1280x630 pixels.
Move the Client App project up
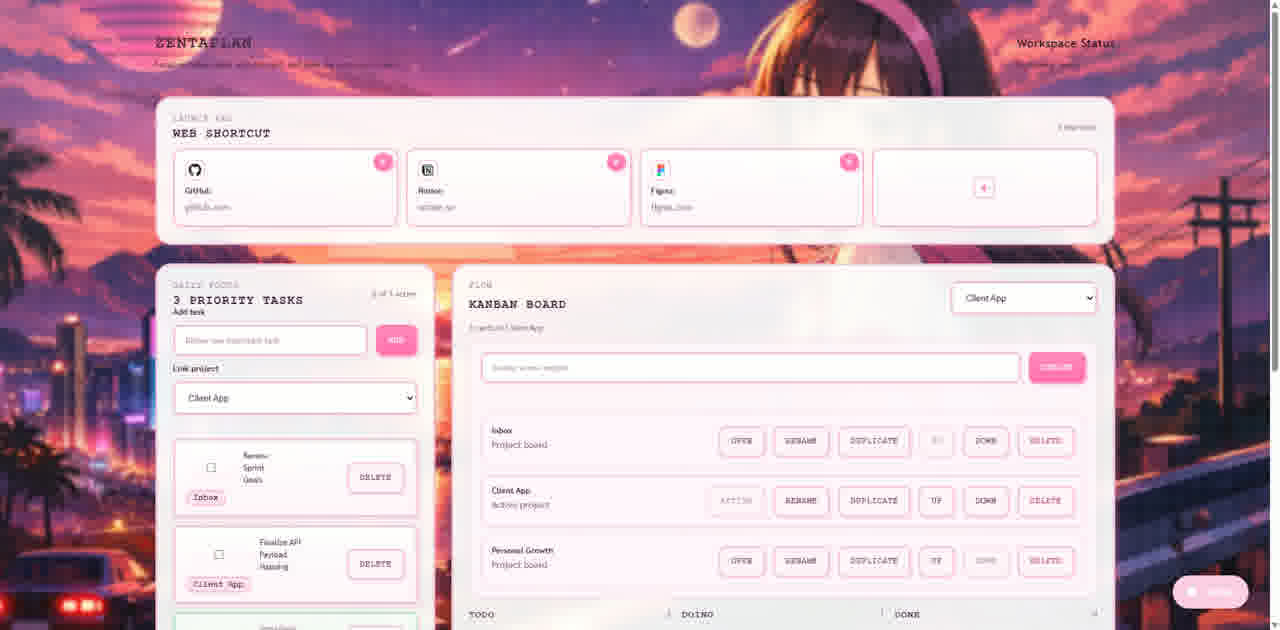(x=936, y=501)
